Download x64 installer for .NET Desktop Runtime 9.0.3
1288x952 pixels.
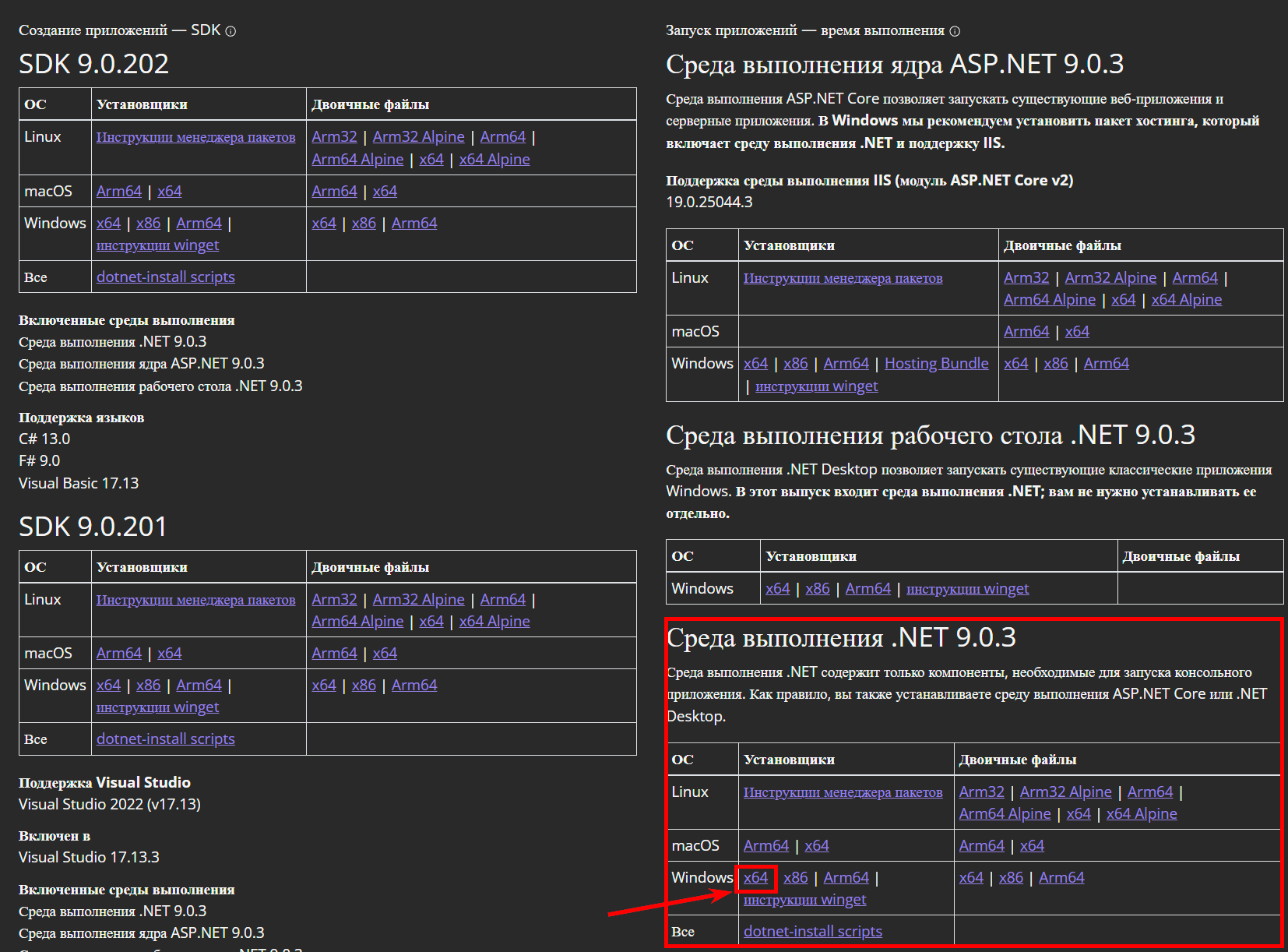tap(777, 589)
